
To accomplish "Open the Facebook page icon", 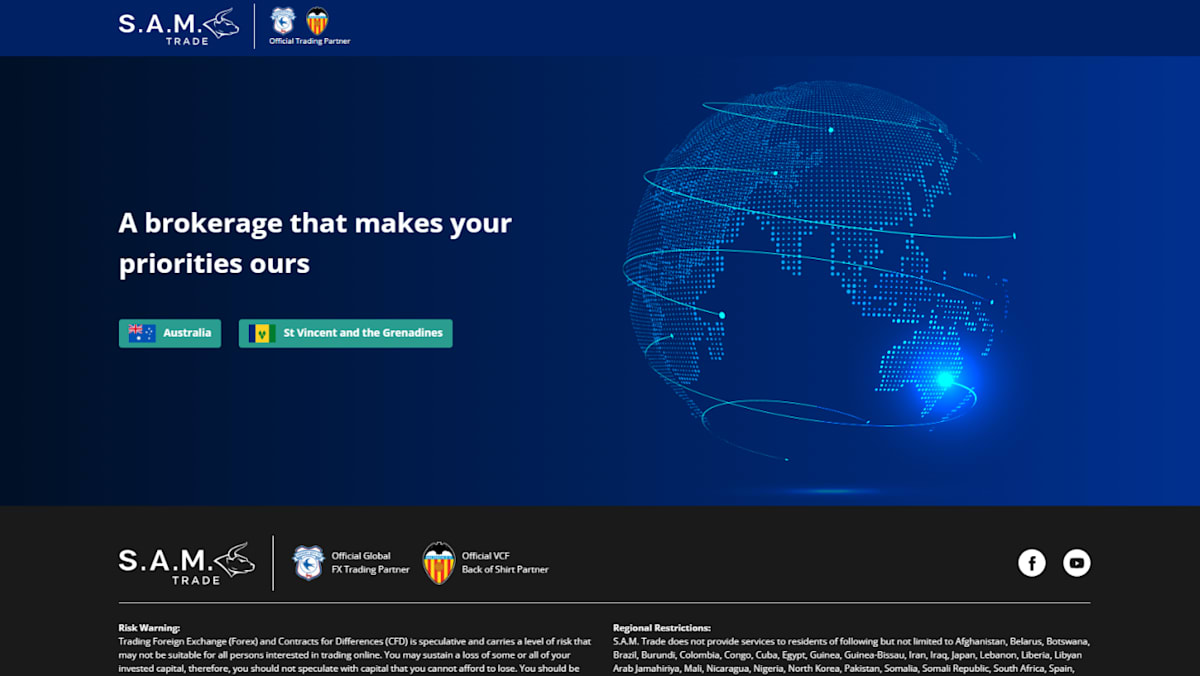I will click(1031, 563).
